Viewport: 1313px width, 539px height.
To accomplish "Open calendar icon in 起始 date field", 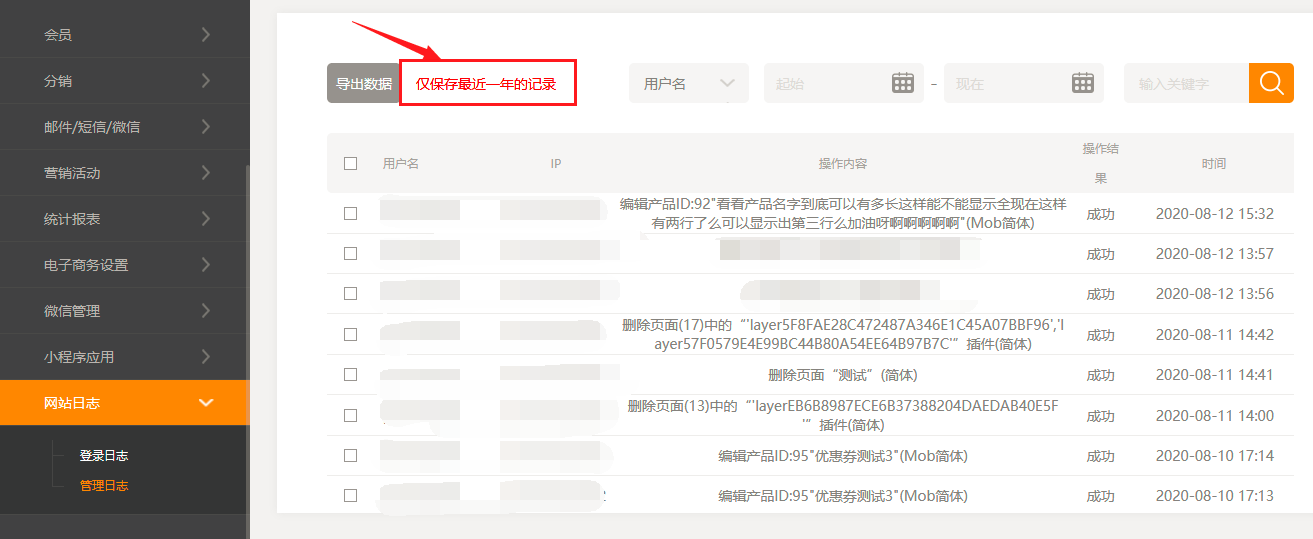I will [x=902, y=83].
